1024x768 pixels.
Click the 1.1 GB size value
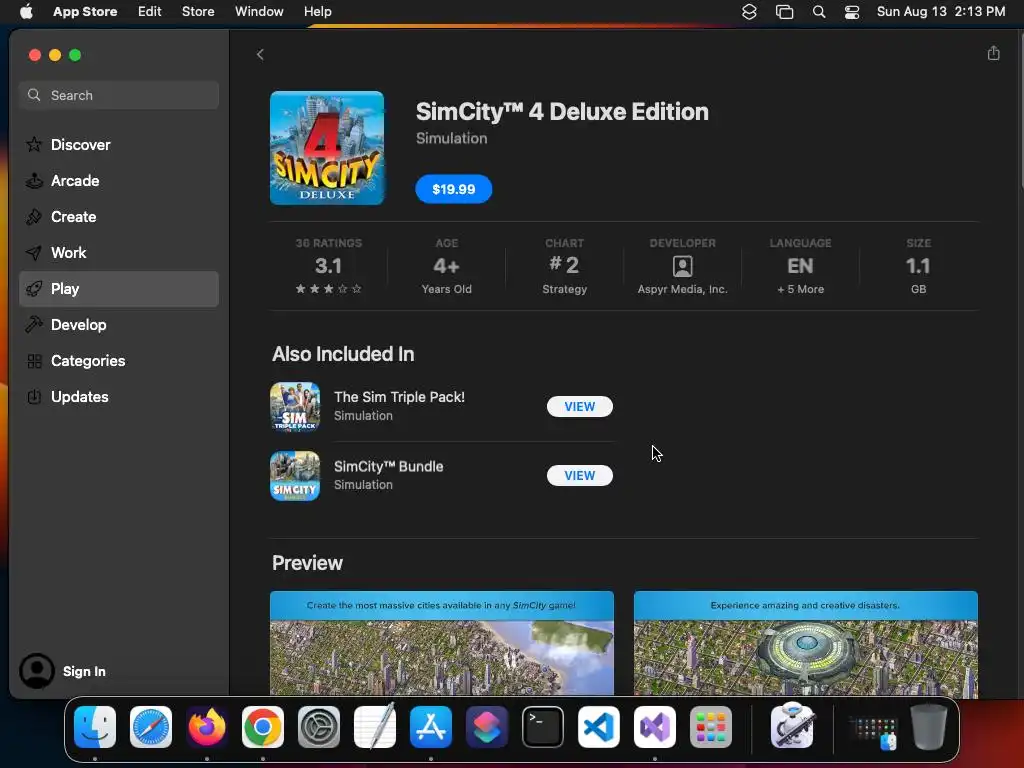(x=918, y=266)
